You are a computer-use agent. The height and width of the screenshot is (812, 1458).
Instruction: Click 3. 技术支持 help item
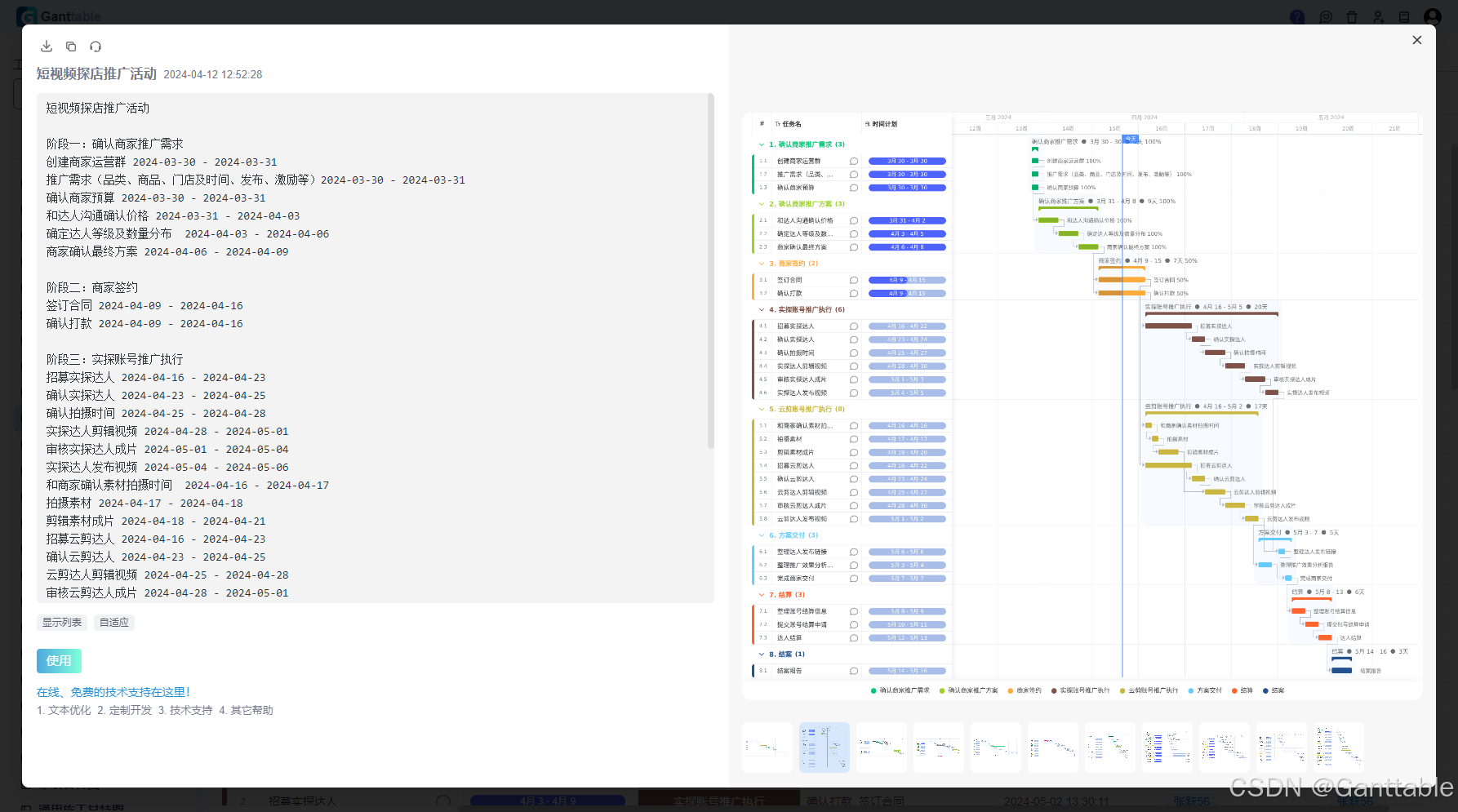click(x=185, y=711)
